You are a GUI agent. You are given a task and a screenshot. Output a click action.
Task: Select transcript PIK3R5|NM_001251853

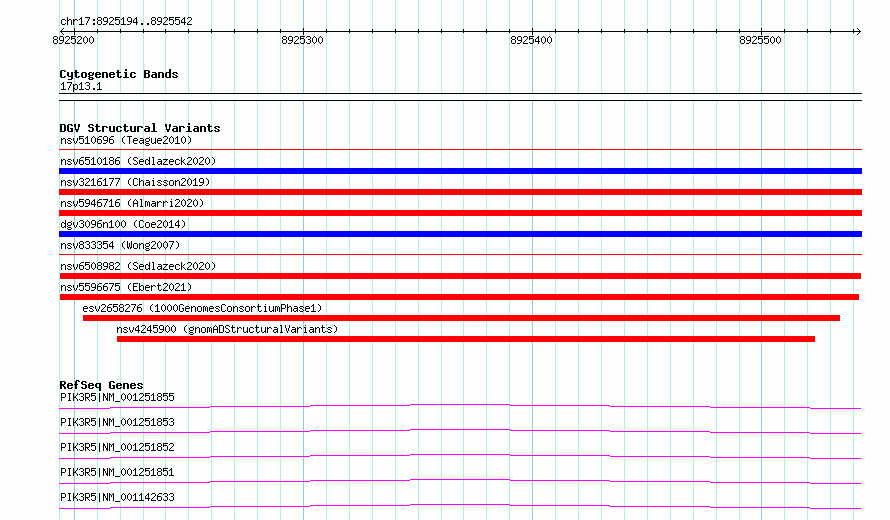[117, 422]
